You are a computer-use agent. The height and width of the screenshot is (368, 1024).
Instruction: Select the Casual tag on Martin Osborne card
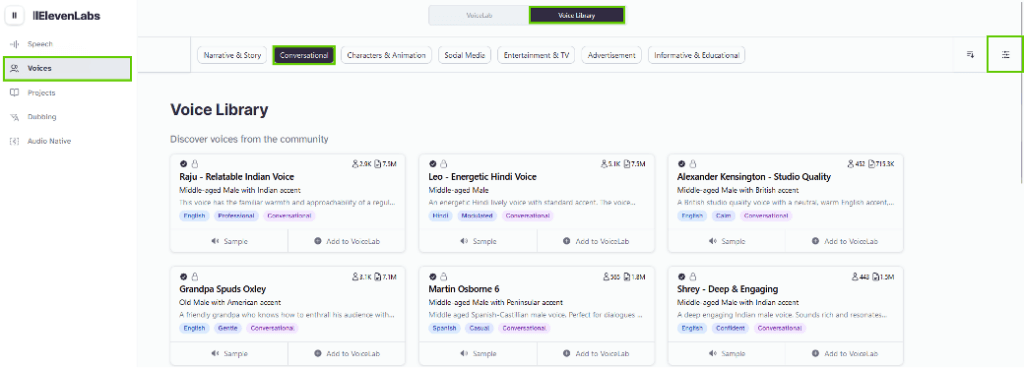coord(479,328)
